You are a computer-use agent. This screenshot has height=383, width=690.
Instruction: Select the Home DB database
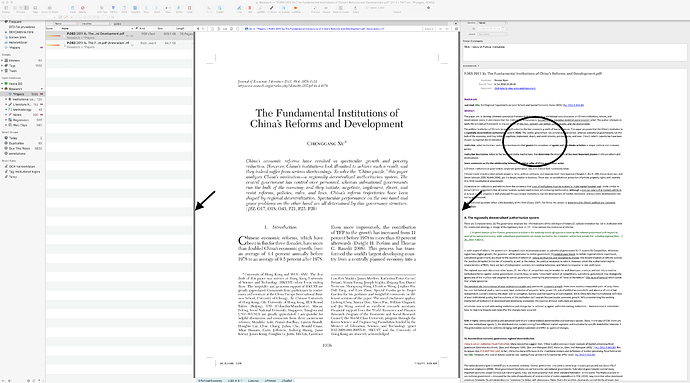point(15,84)
